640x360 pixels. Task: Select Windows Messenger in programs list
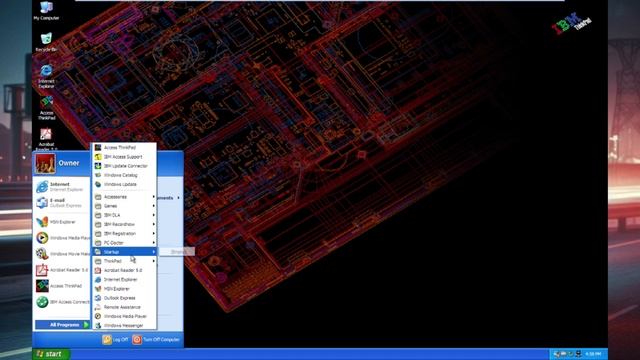click(124, 325)
